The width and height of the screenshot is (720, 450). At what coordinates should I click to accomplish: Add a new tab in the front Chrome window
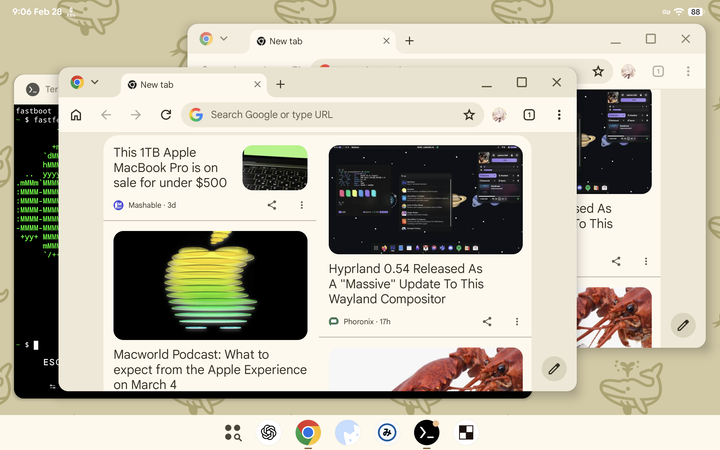click(281, 84)
